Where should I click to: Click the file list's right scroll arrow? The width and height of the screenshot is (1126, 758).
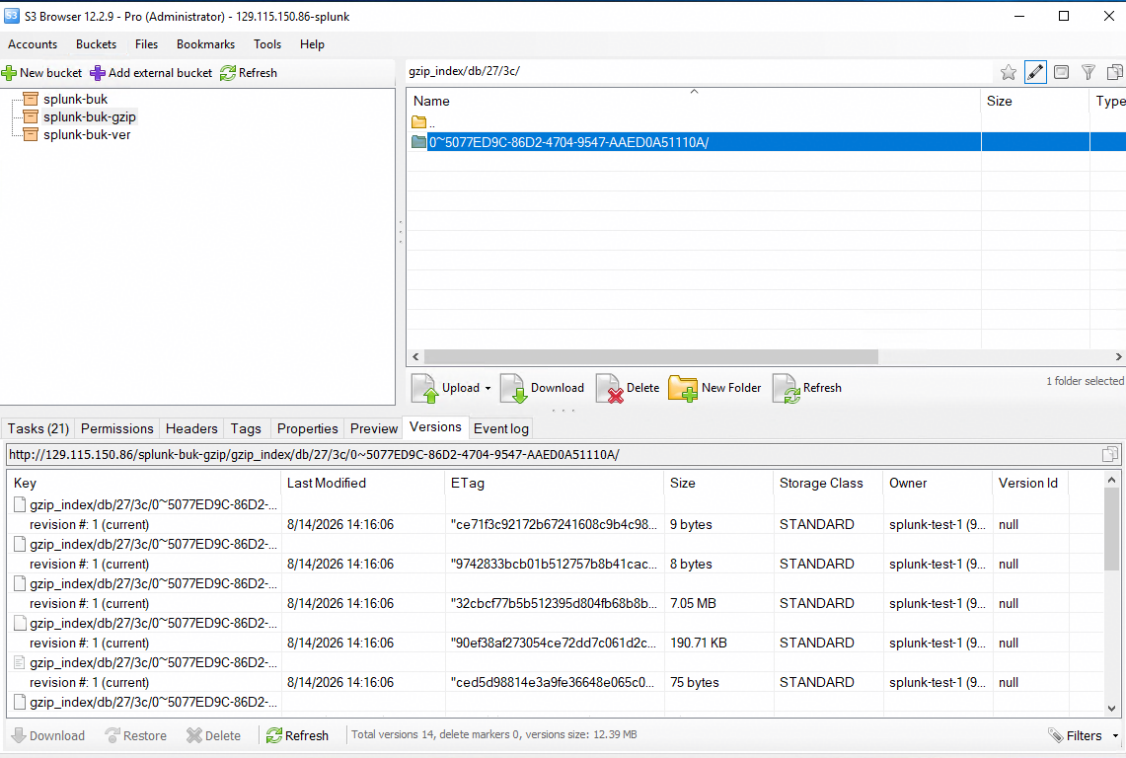click(1118, 357)
